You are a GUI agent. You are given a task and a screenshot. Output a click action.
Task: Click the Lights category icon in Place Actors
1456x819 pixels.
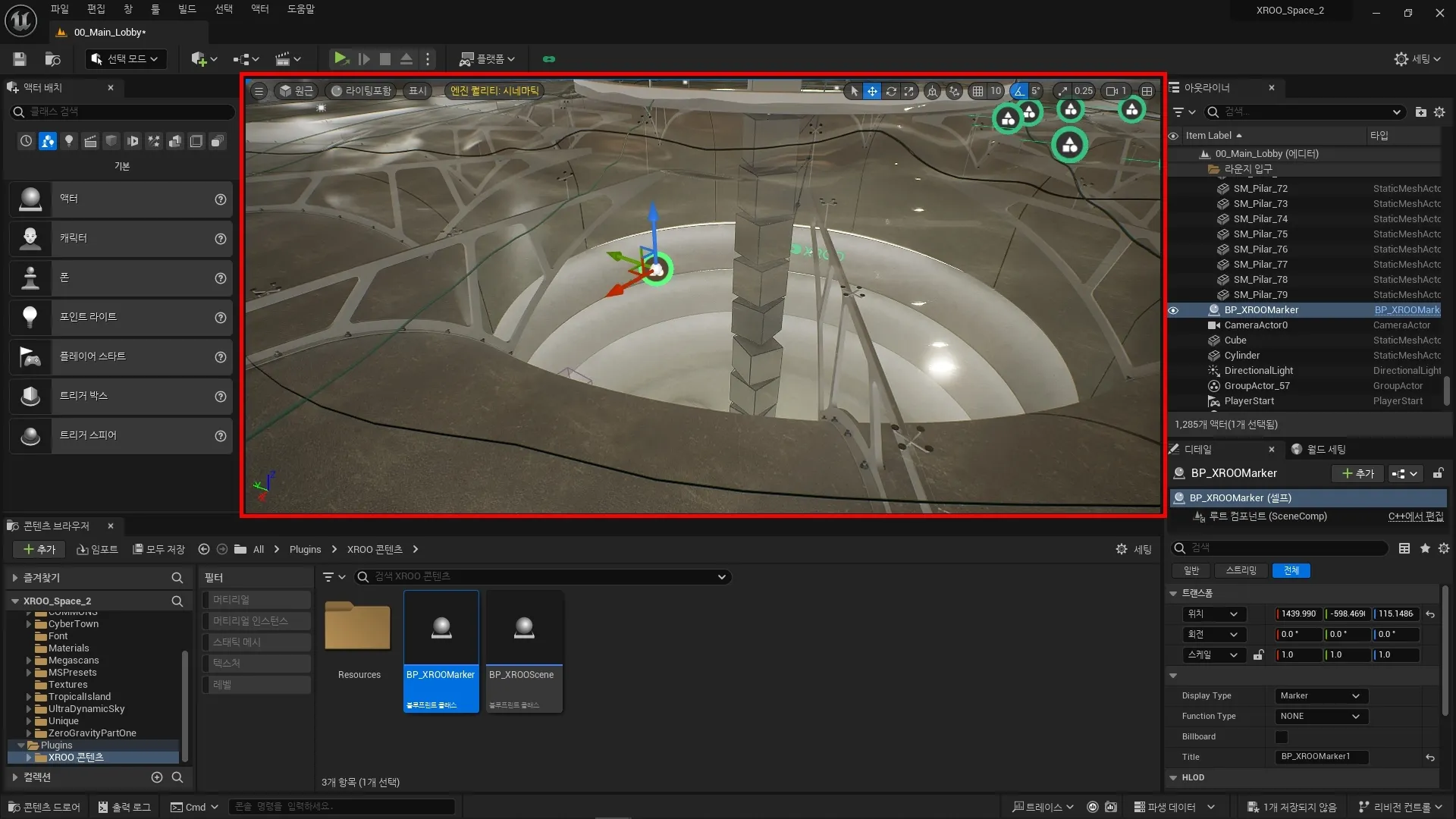(68, 141)
